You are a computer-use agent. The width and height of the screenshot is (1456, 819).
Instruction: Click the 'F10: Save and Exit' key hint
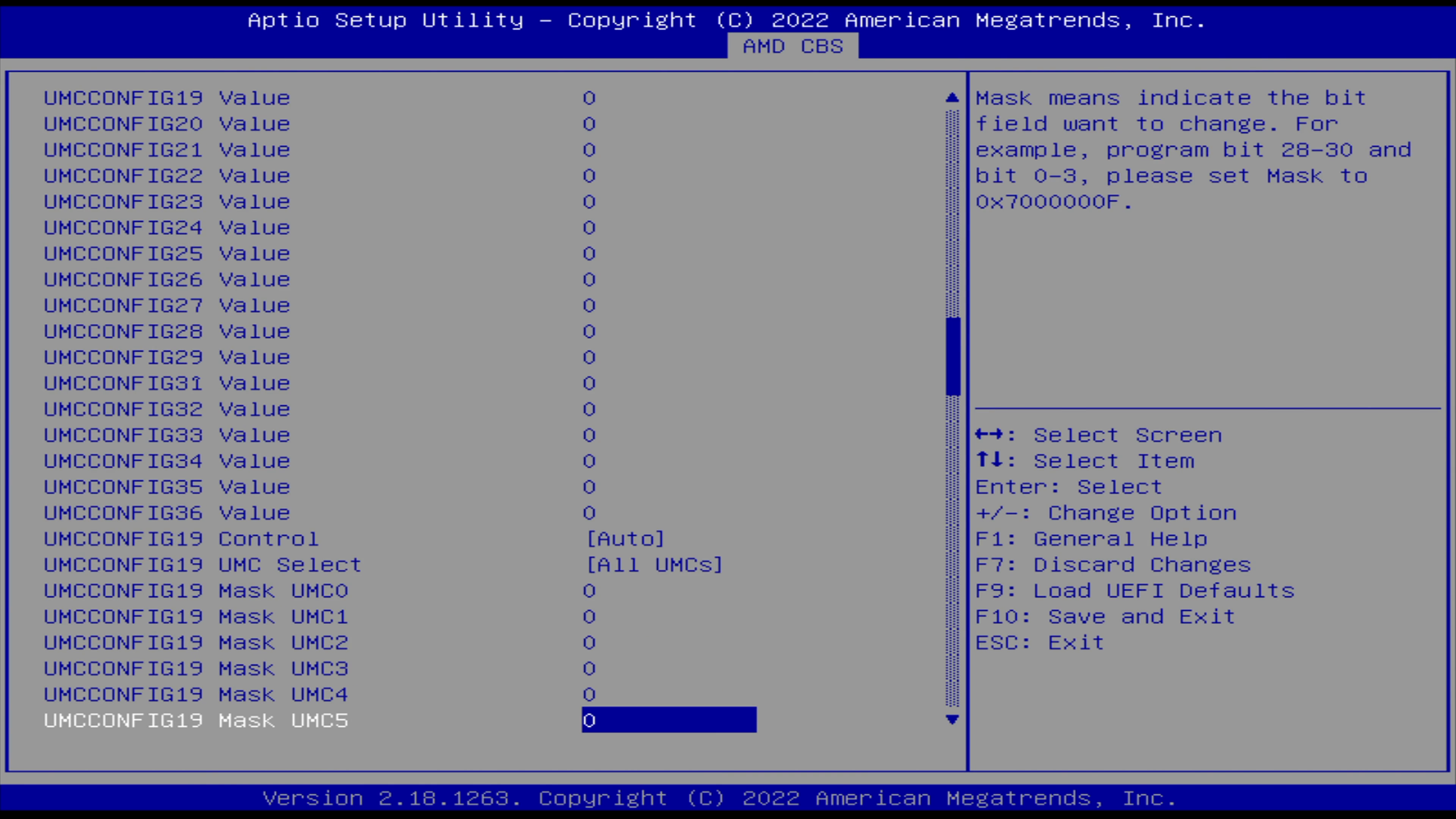tap(1106, 617)
